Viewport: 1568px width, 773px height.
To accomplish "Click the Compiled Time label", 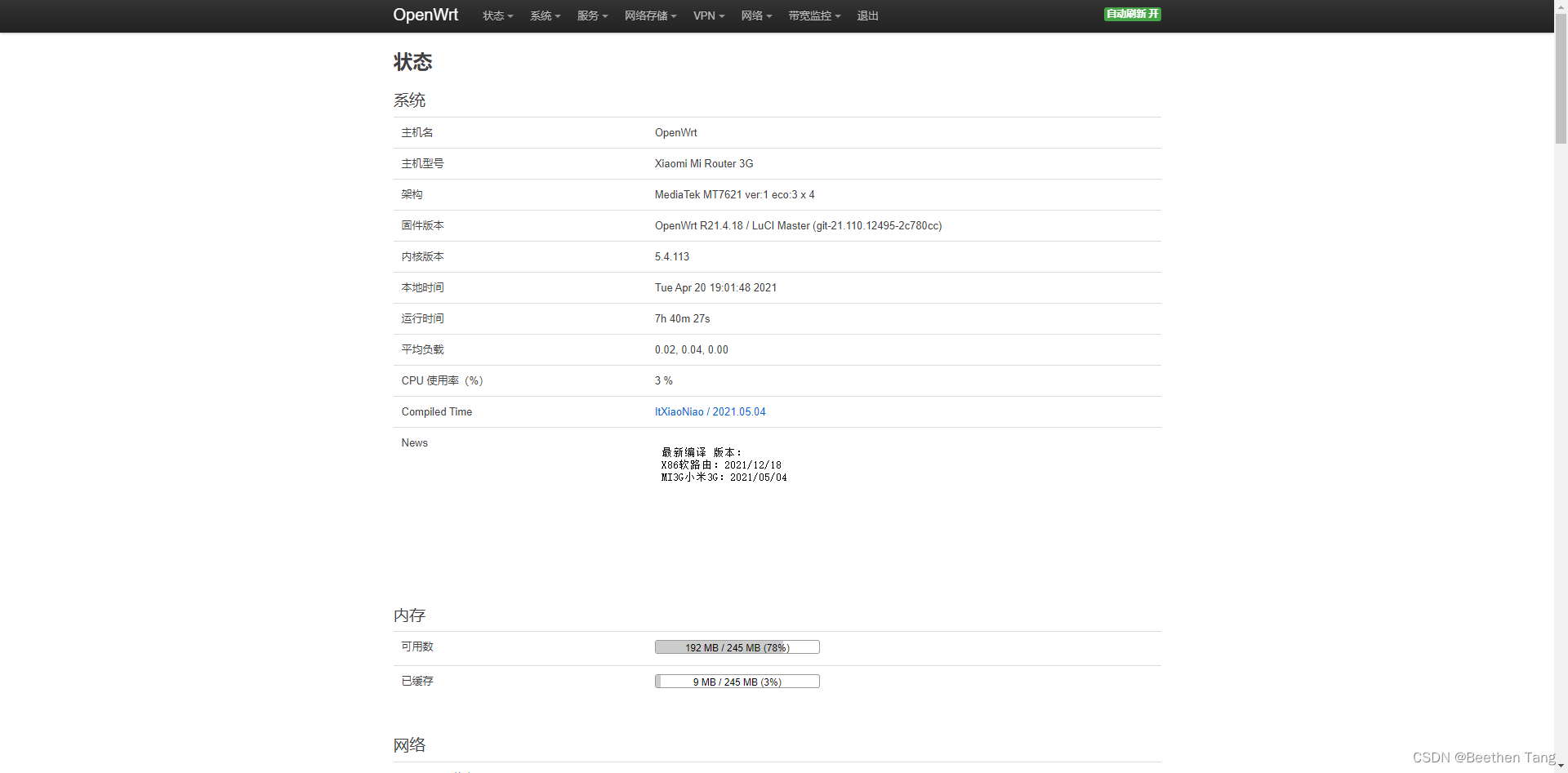I will [436, 411].
